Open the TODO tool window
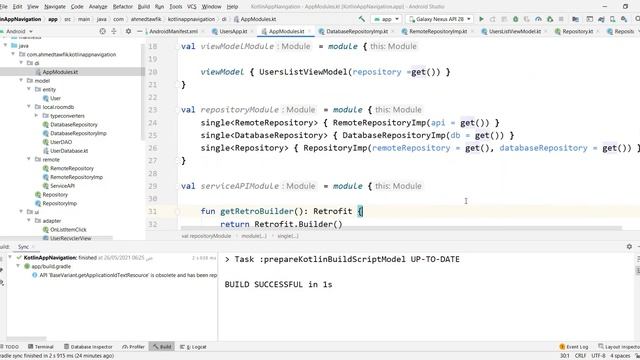The width and height of the screenshot is (640, 360). pos(10,347)
